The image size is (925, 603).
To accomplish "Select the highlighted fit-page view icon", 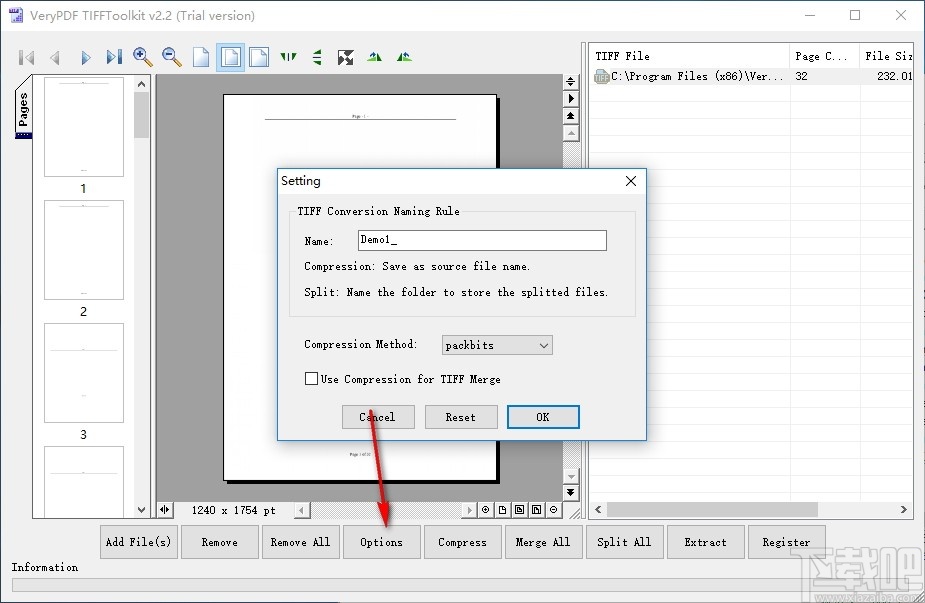I will coord(230,57).
